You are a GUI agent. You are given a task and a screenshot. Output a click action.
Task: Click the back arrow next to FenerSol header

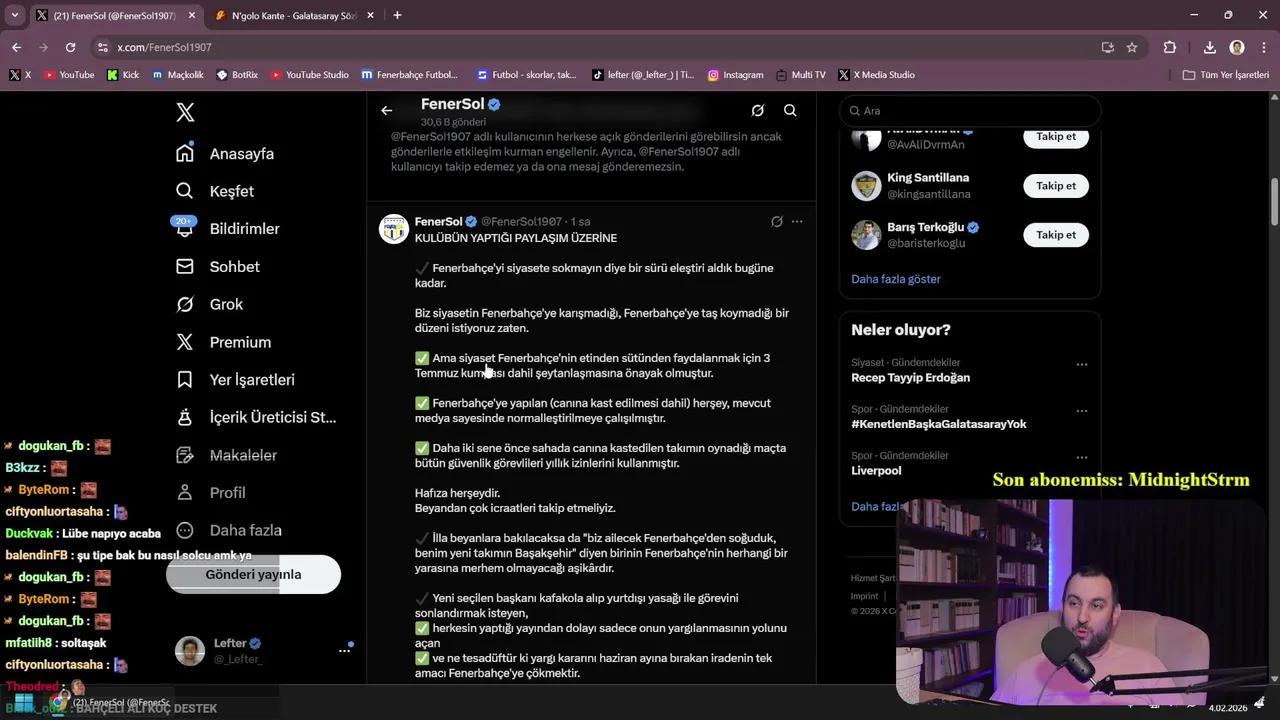[x=387, y=111]
